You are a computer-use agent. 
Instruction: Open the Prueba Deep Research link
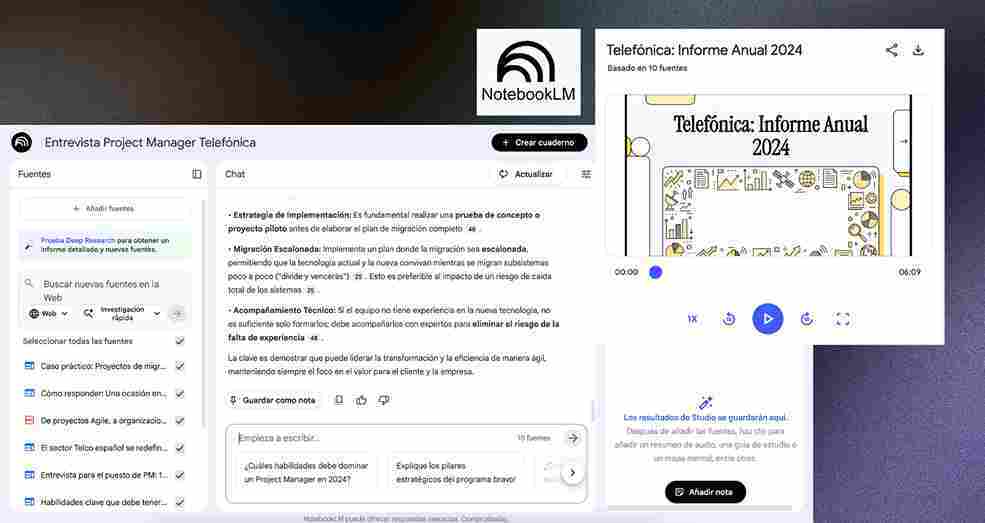(x=78, y=240)
